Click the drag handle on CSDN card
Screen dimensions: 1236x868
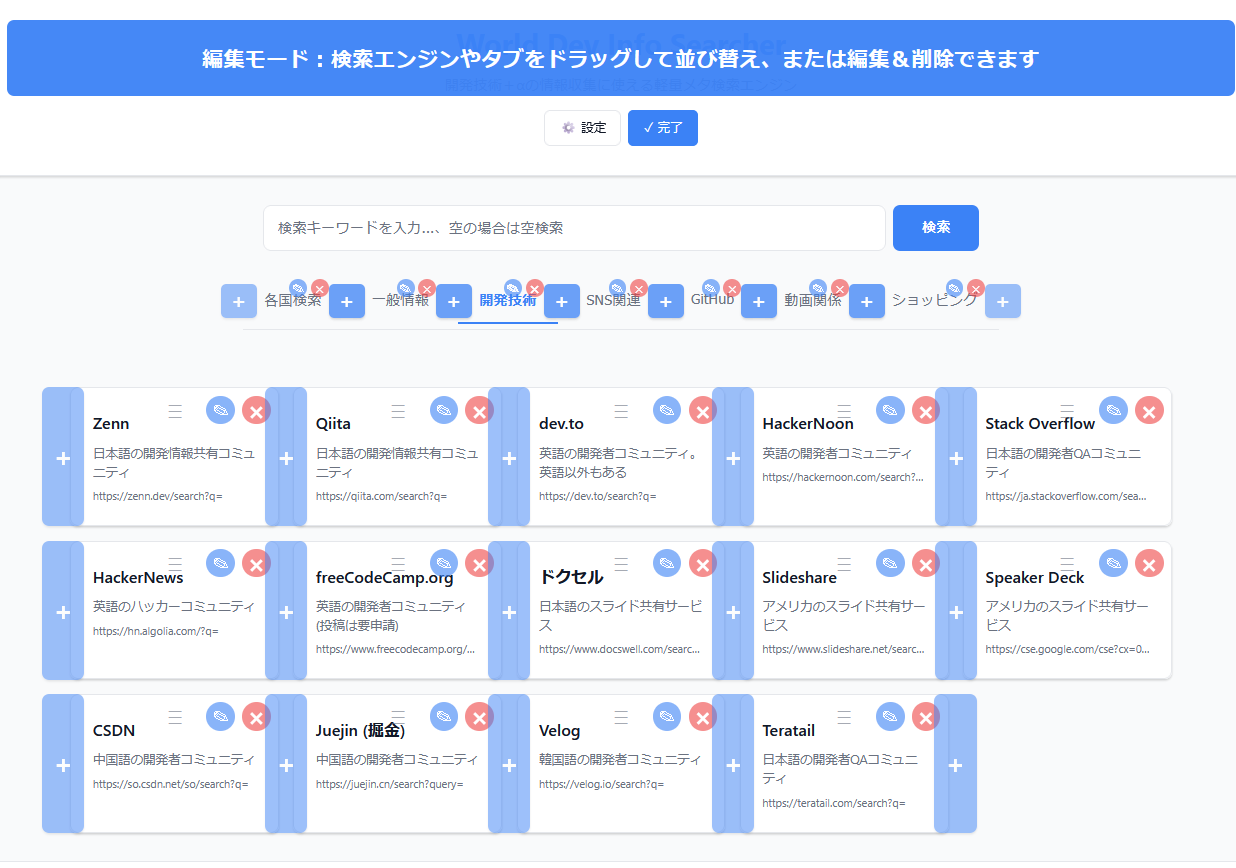[x=175, y=717]
